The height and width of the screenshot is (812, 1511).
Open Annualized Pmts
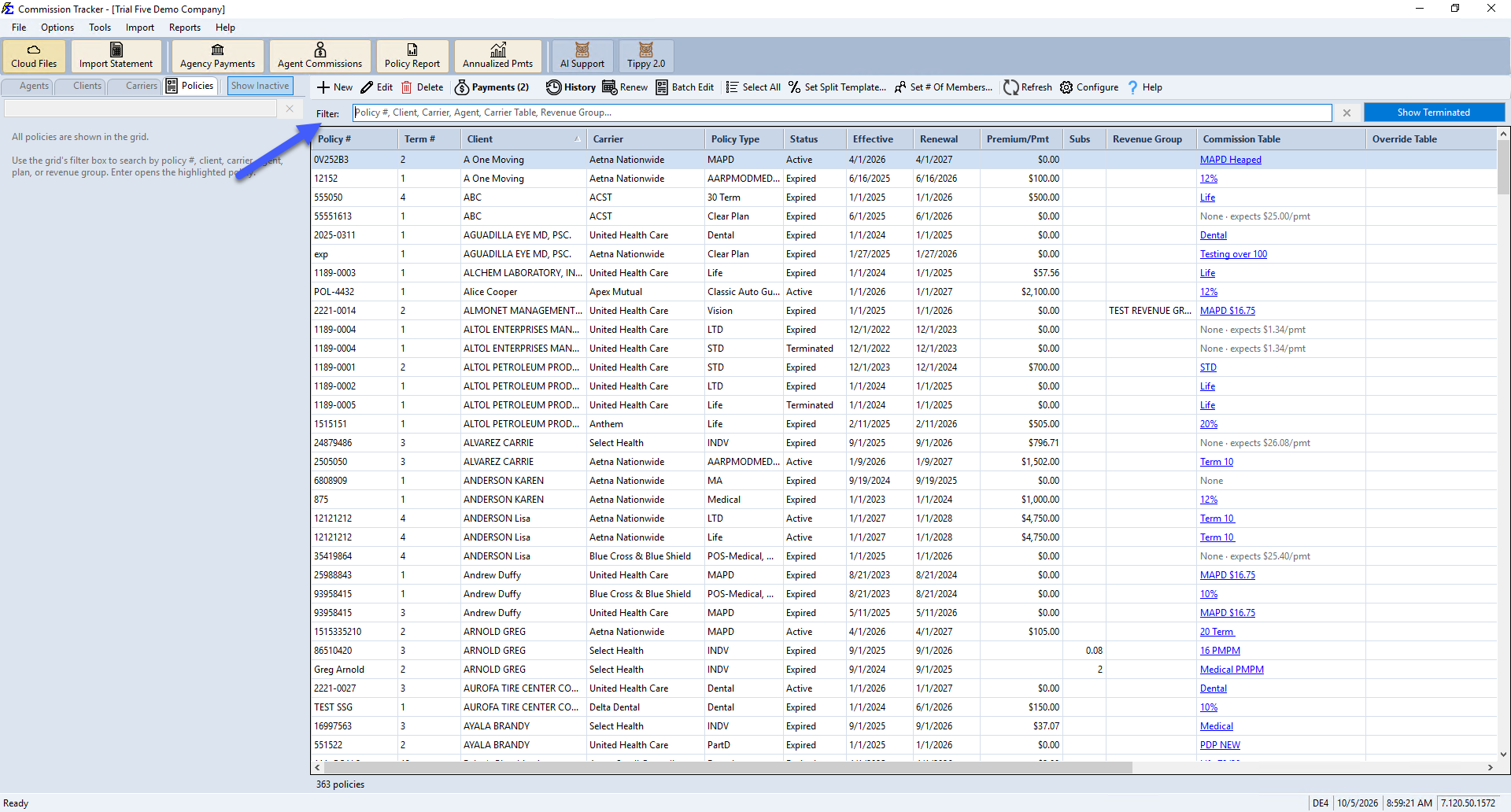pos(497,56)
